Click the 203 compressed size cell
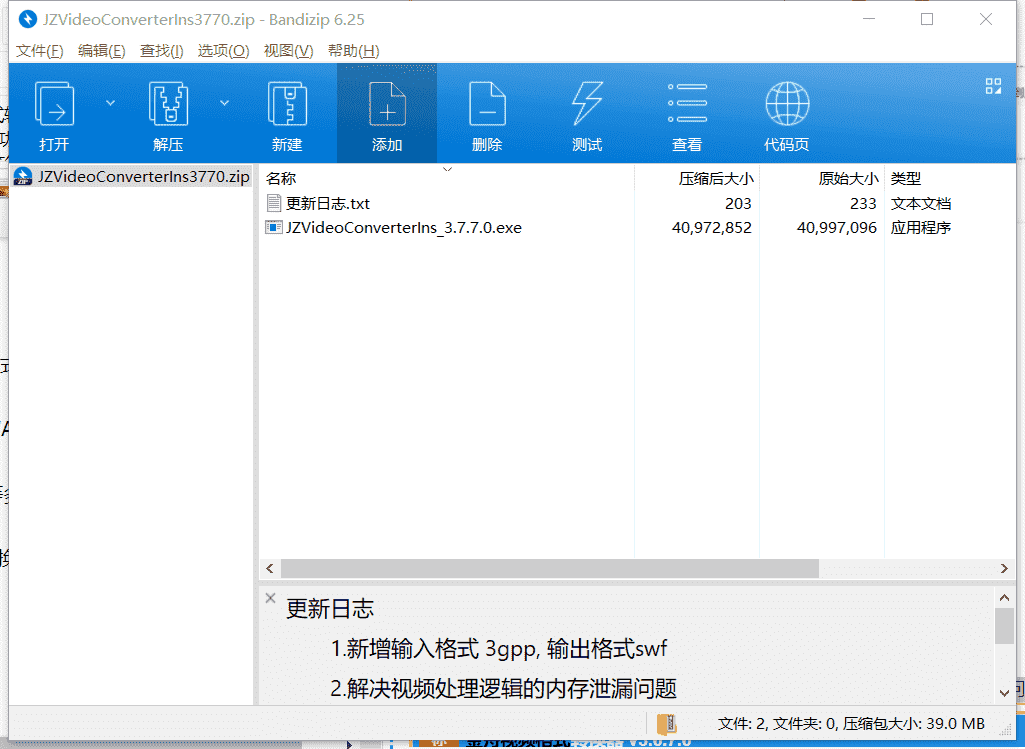The height and width of the screenshot is (749, 1025). click(738, 203)
